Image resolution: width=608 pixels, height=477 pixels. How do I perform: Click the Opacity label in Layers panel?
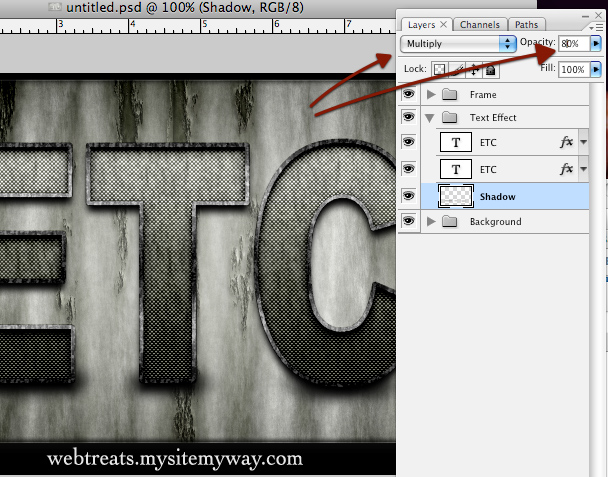click(537, 42)
